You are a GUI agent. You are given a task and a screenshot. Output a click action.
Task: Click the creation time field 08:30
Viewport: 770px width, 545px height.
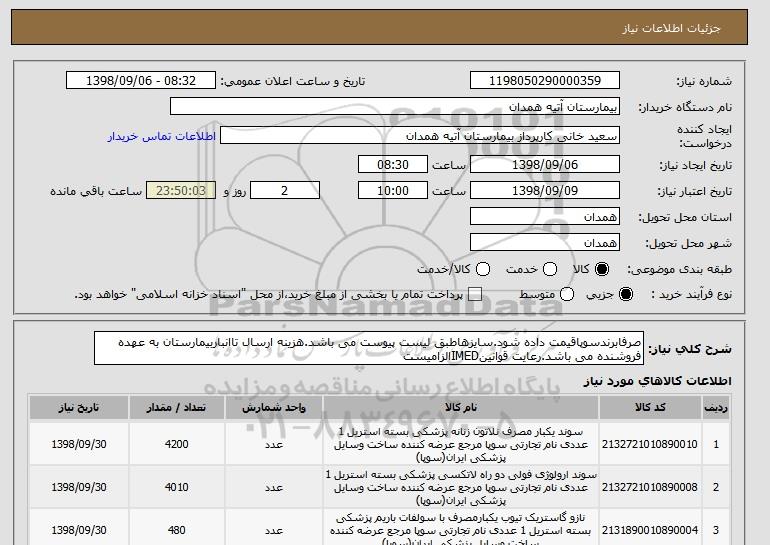click(x=393, y=164)
